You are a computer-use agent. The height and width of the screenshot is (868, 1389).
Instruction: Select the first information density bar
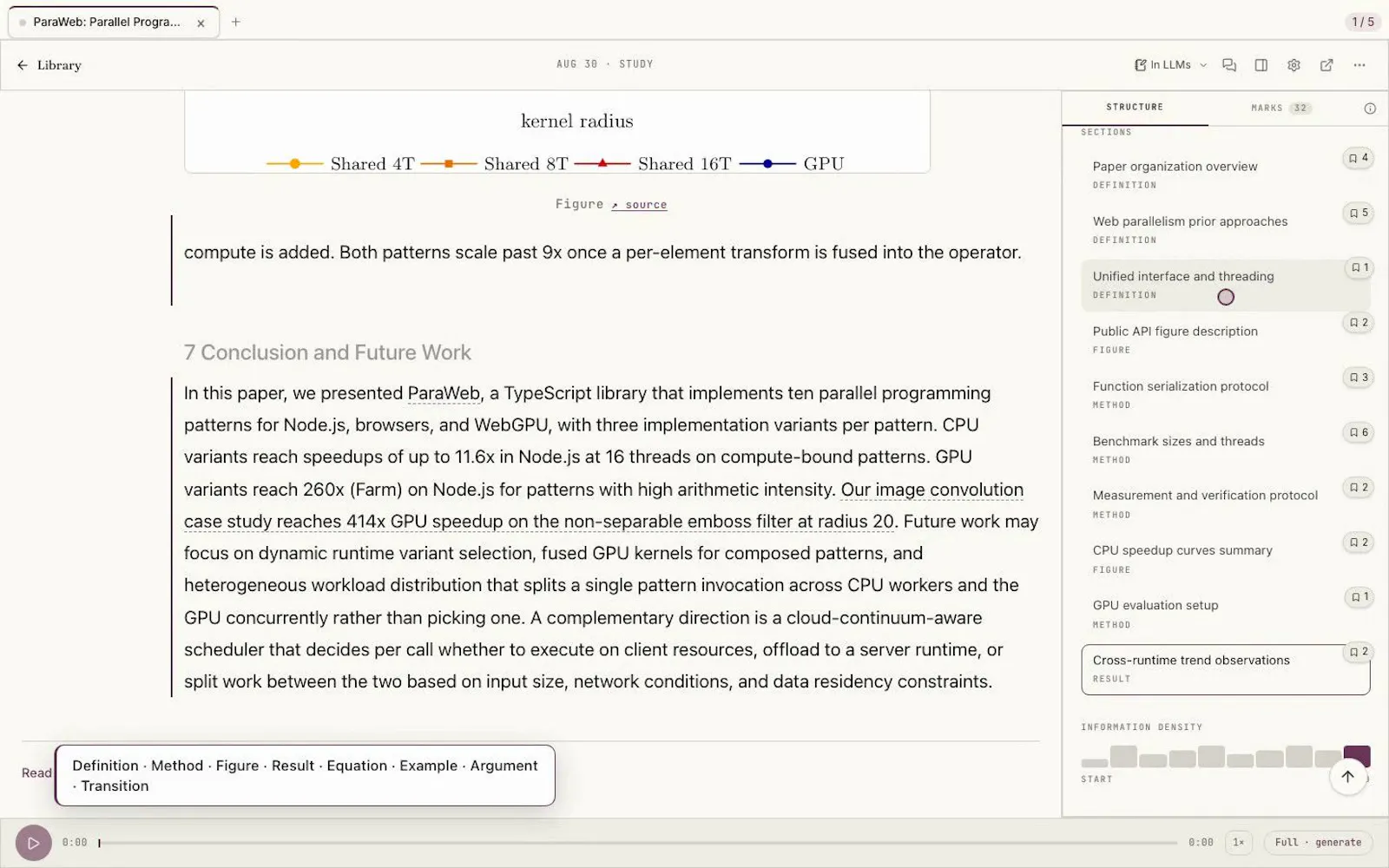tap(1095, 763)
